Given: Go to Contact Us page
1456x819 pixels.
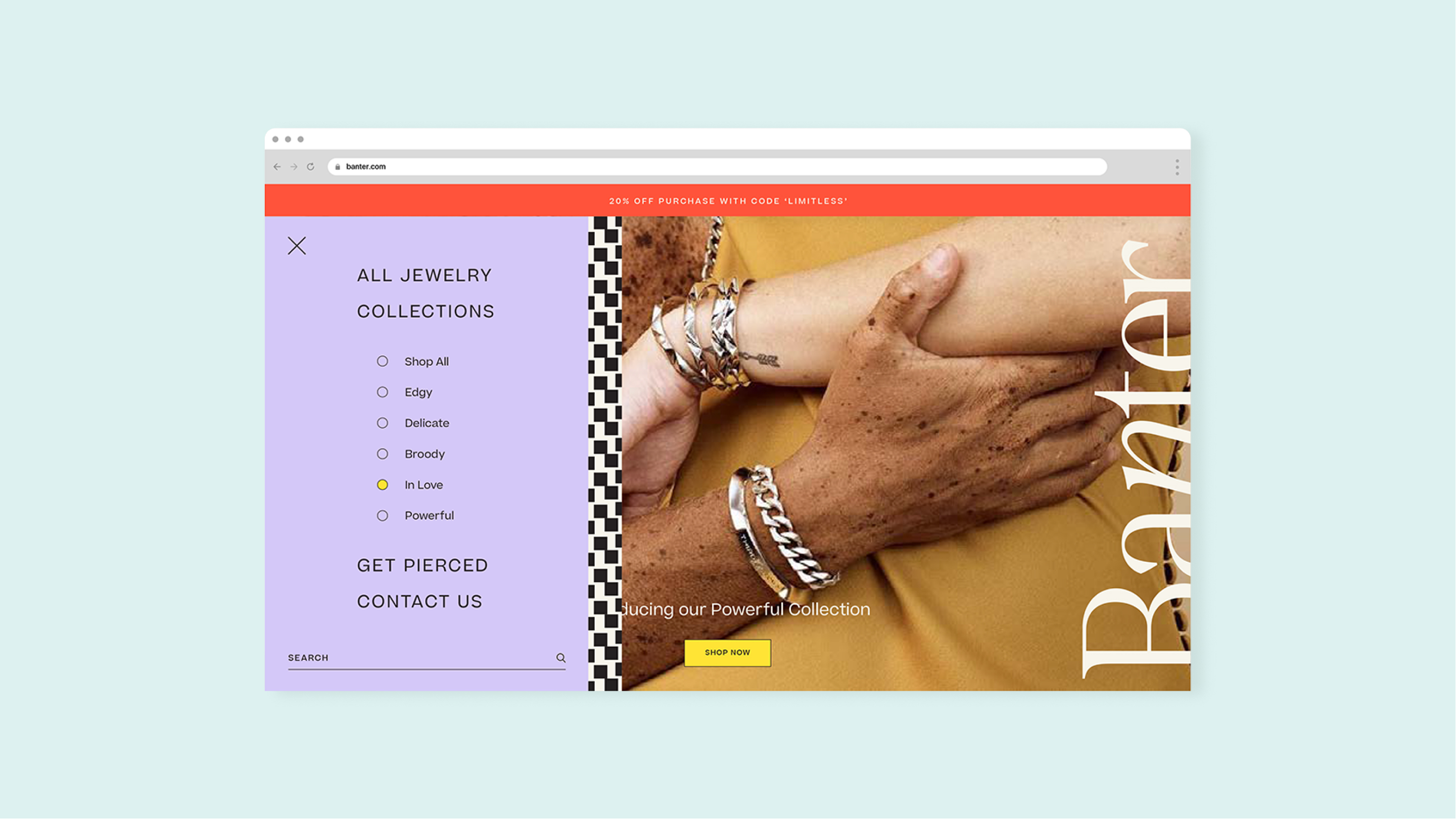Looking at the screenshot, I should [419, 601].
